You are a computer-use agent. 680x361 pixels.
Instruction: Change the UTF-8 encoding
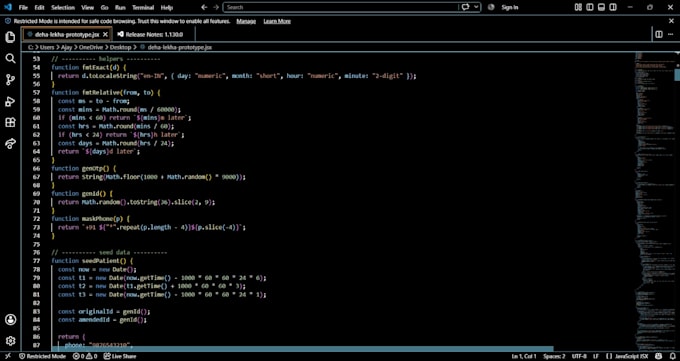(579, 356)
